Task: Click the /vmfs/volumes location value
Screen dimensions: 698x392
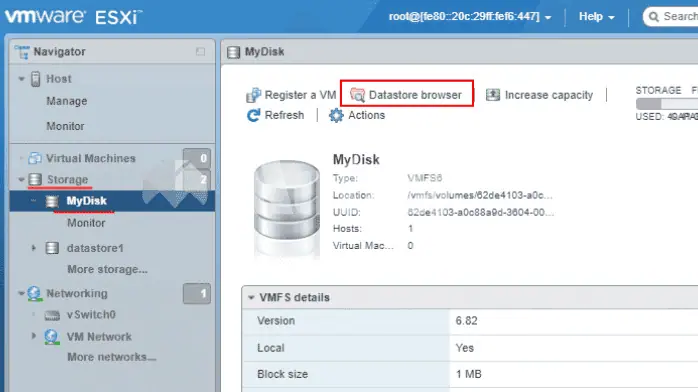Action: click(x=480, y=195)
